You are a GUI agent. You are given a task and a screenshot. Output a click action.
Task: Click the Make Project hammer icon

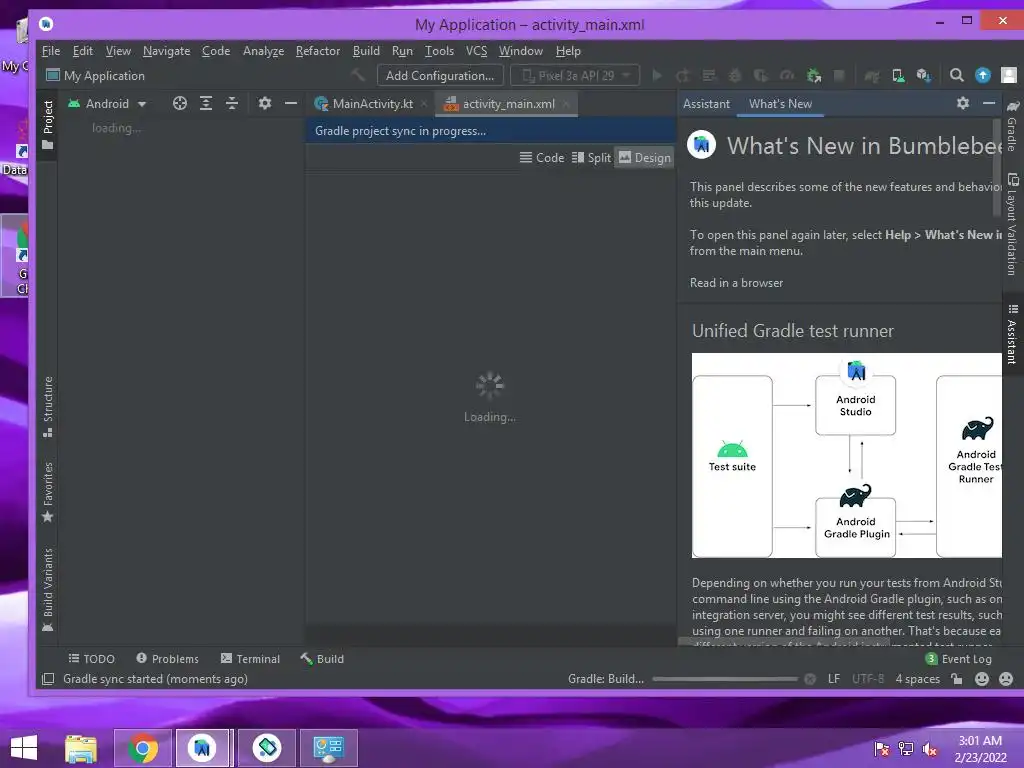coord(358,76)
